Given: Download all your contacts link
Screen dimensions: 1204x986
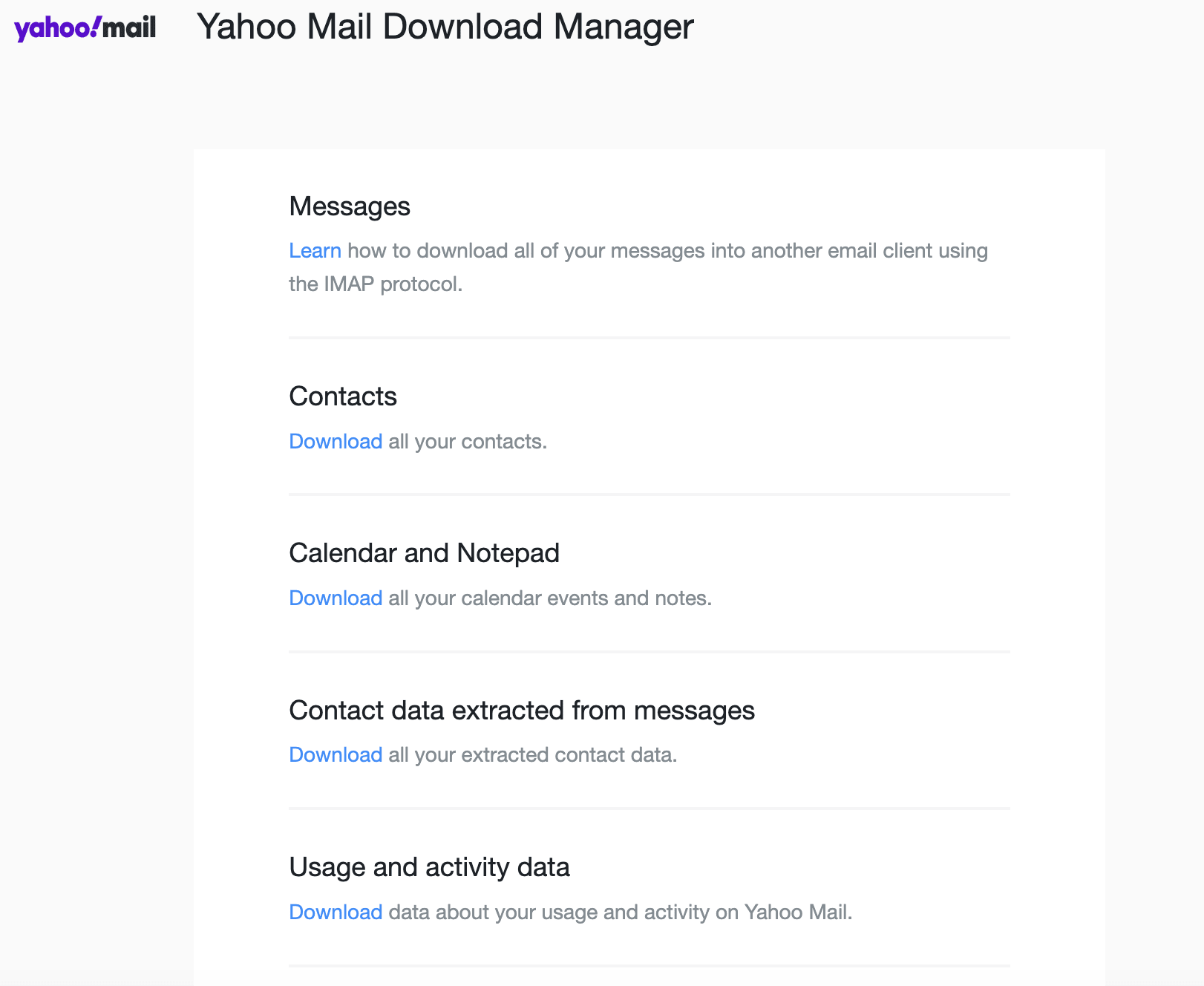Looking at the screenshot, I should (336, 442).
